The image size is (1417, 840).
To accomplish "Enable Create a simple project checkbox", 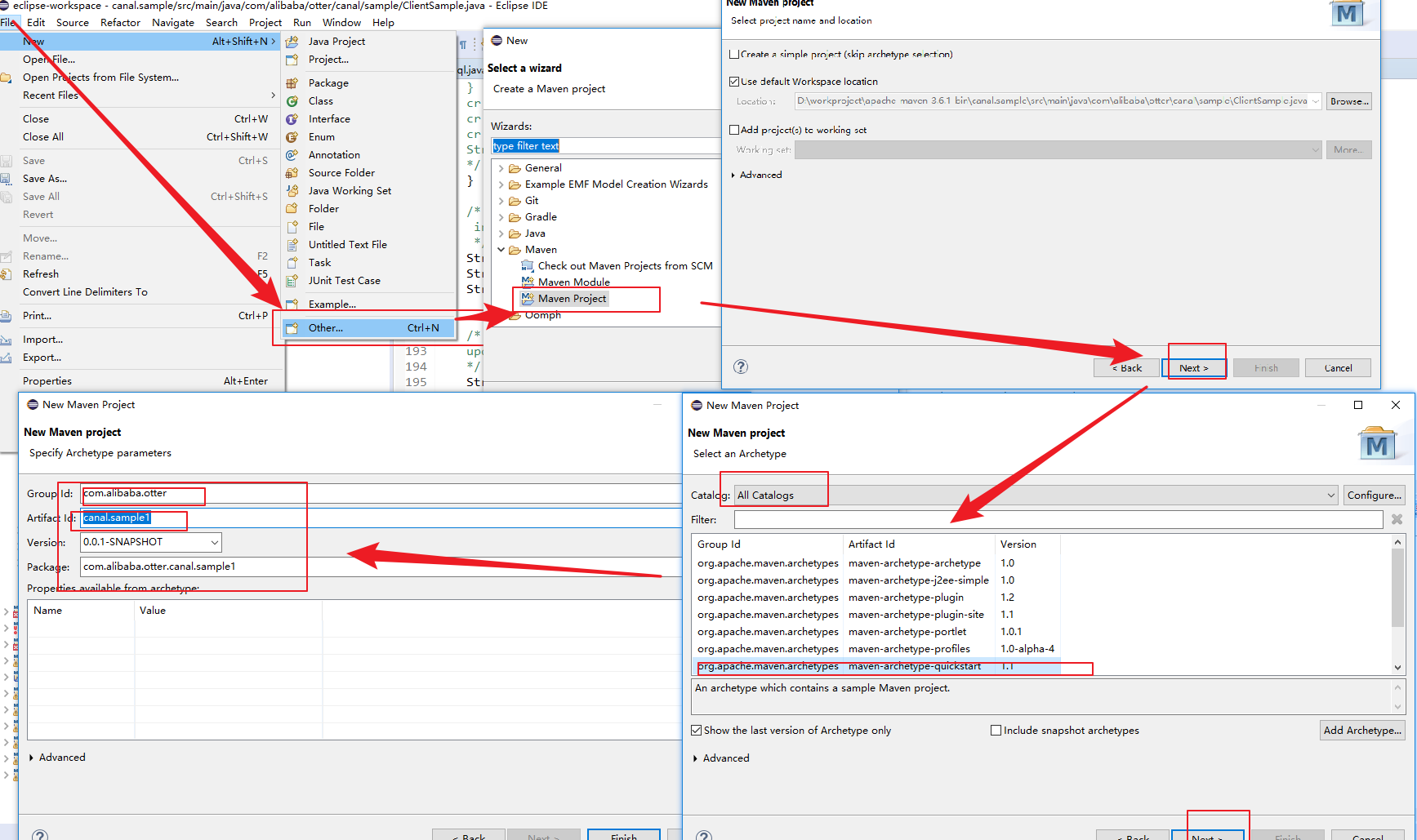I will tap(734, 54).
